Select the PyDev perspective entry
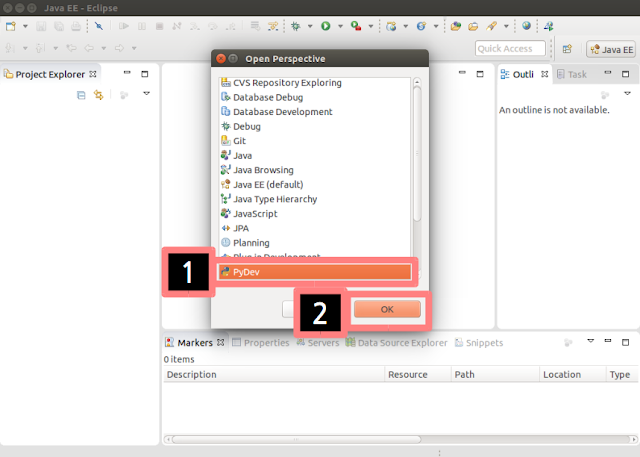640x457 pixels. pos(315,272)
